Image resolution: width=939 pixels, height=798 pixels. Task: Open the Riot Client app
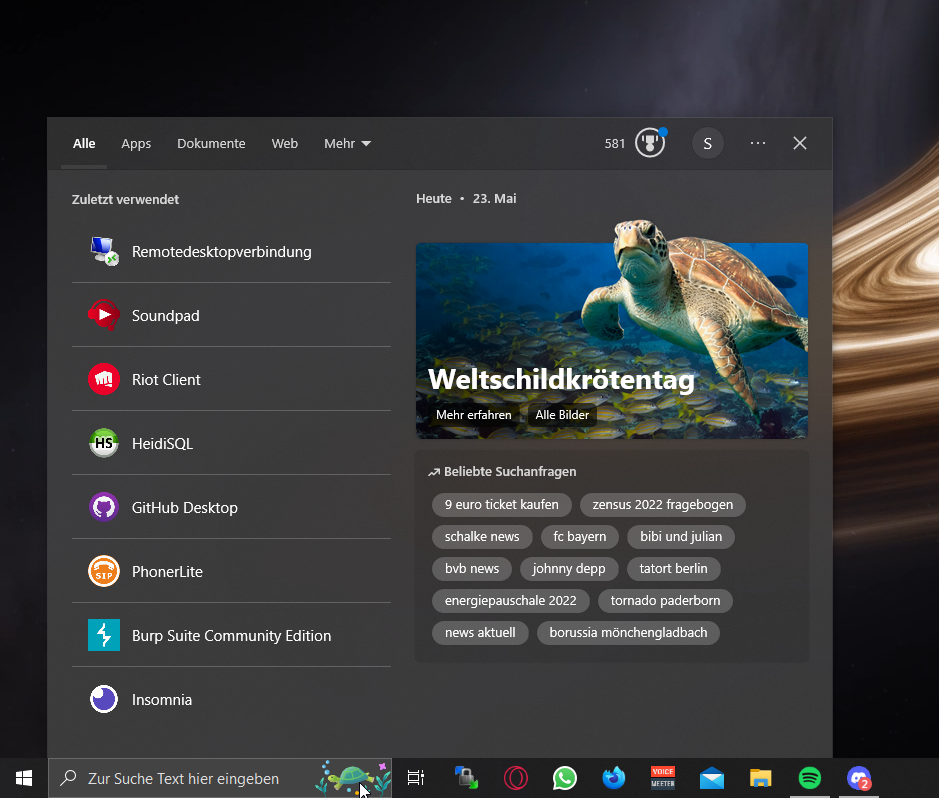(166, 380)
